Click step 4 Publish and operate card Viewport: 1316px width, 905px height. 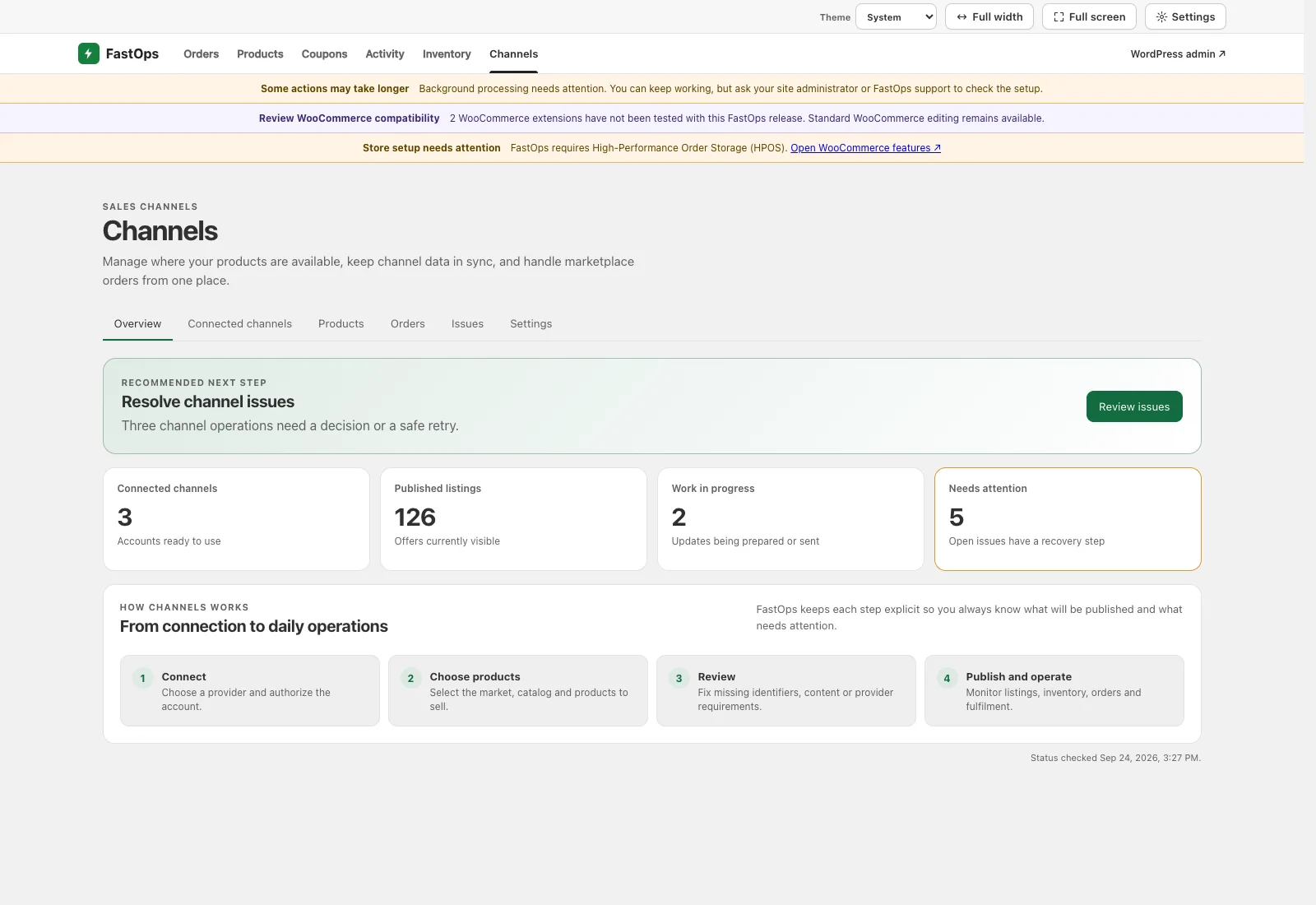(x=1054, y=690)
